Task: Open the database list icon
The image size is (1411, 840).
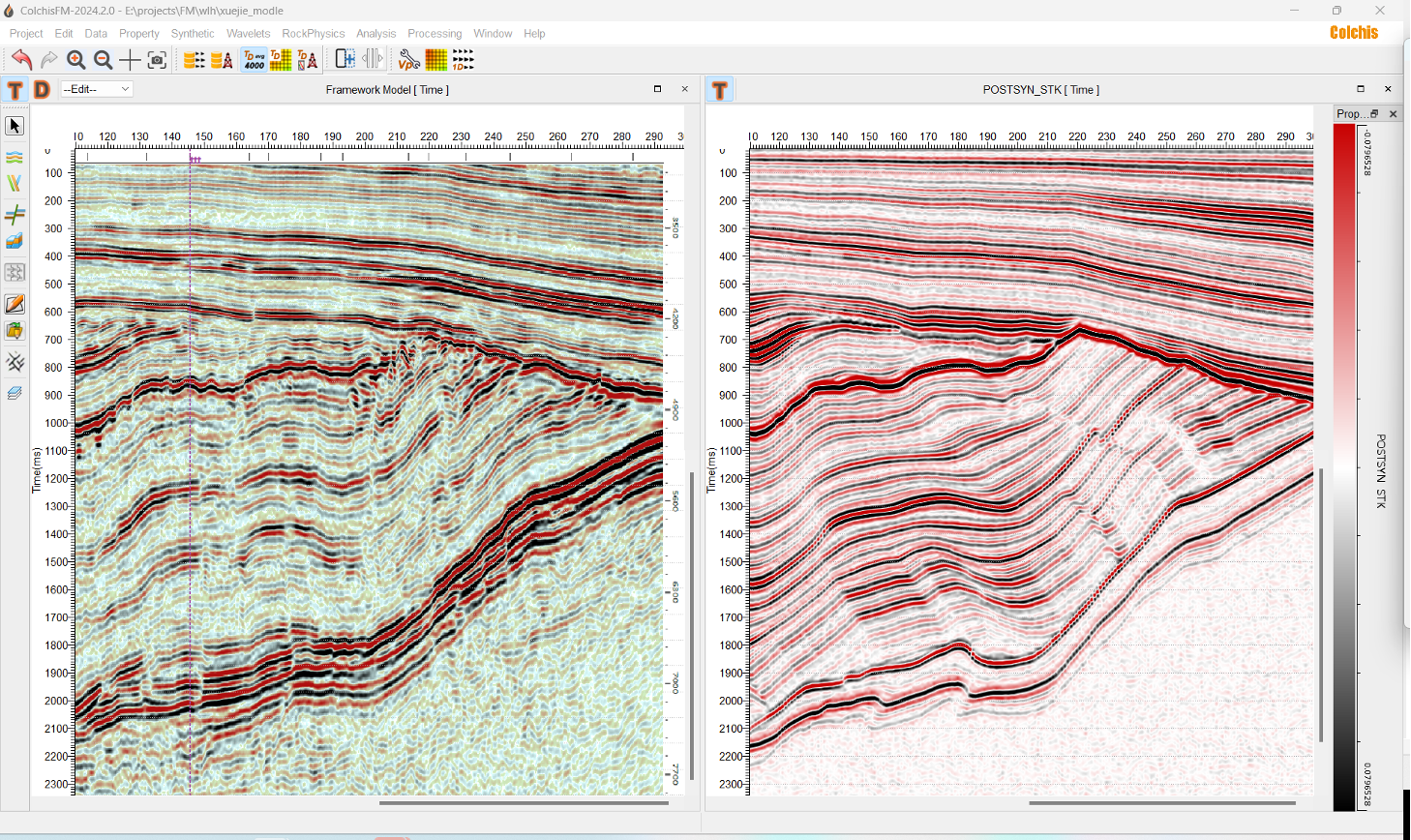Action: (195, 60)
